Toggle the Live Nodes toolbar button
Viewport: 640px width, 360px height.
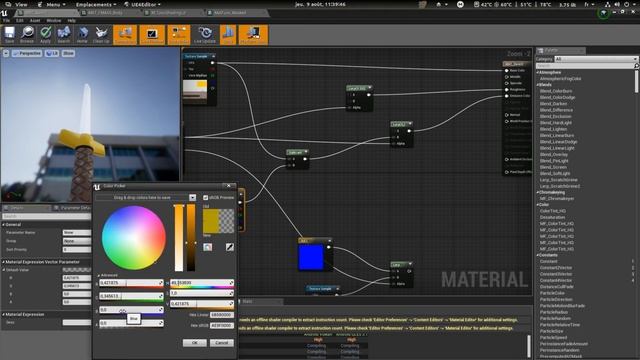pyautogui.click(x=179, y=35)
